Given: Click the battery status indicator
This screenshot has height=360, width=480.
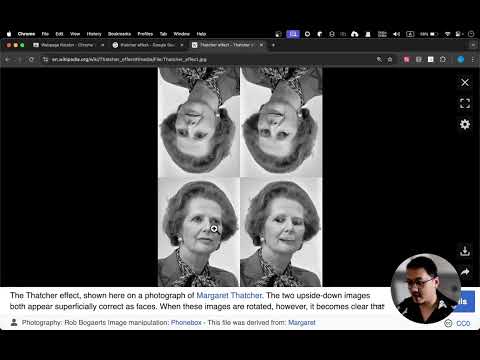Looking at the screenshot, I should click(x=429, y=34).
